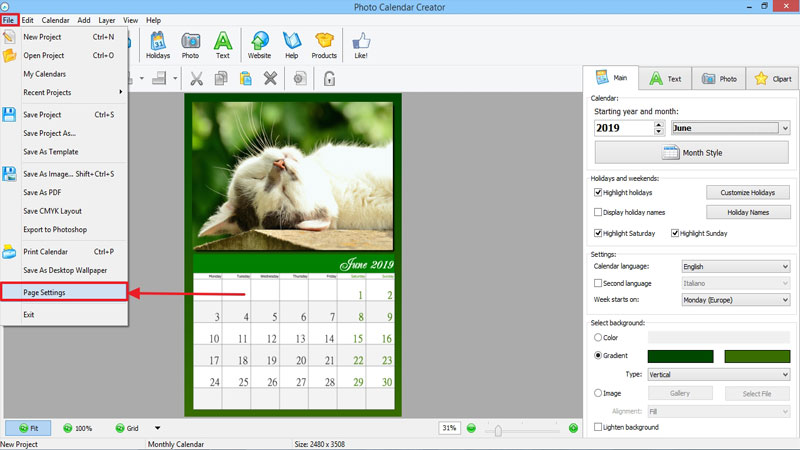Image resolution: width=800 pixels, height=450 pixels.
Task: Click the year stepper arrows
Action: coord(659,128)
